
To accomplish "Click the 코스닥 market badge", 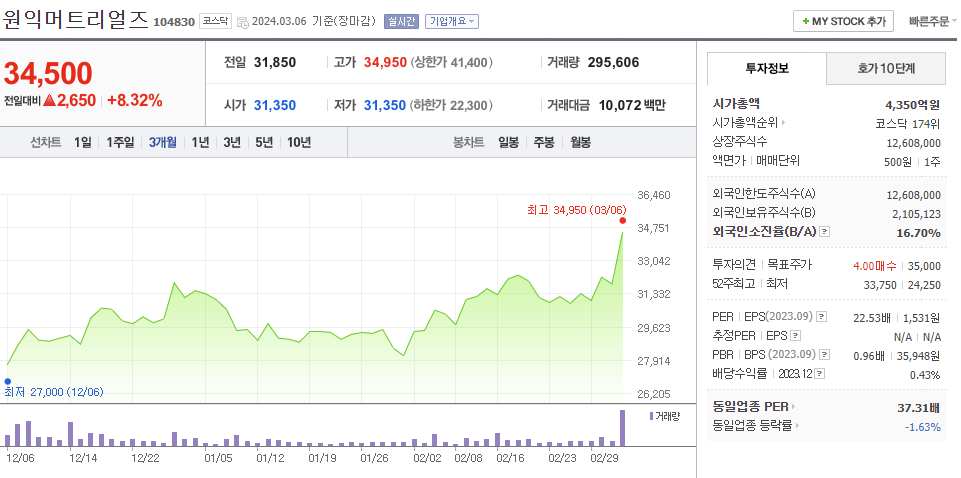I will tap(216, 21).
